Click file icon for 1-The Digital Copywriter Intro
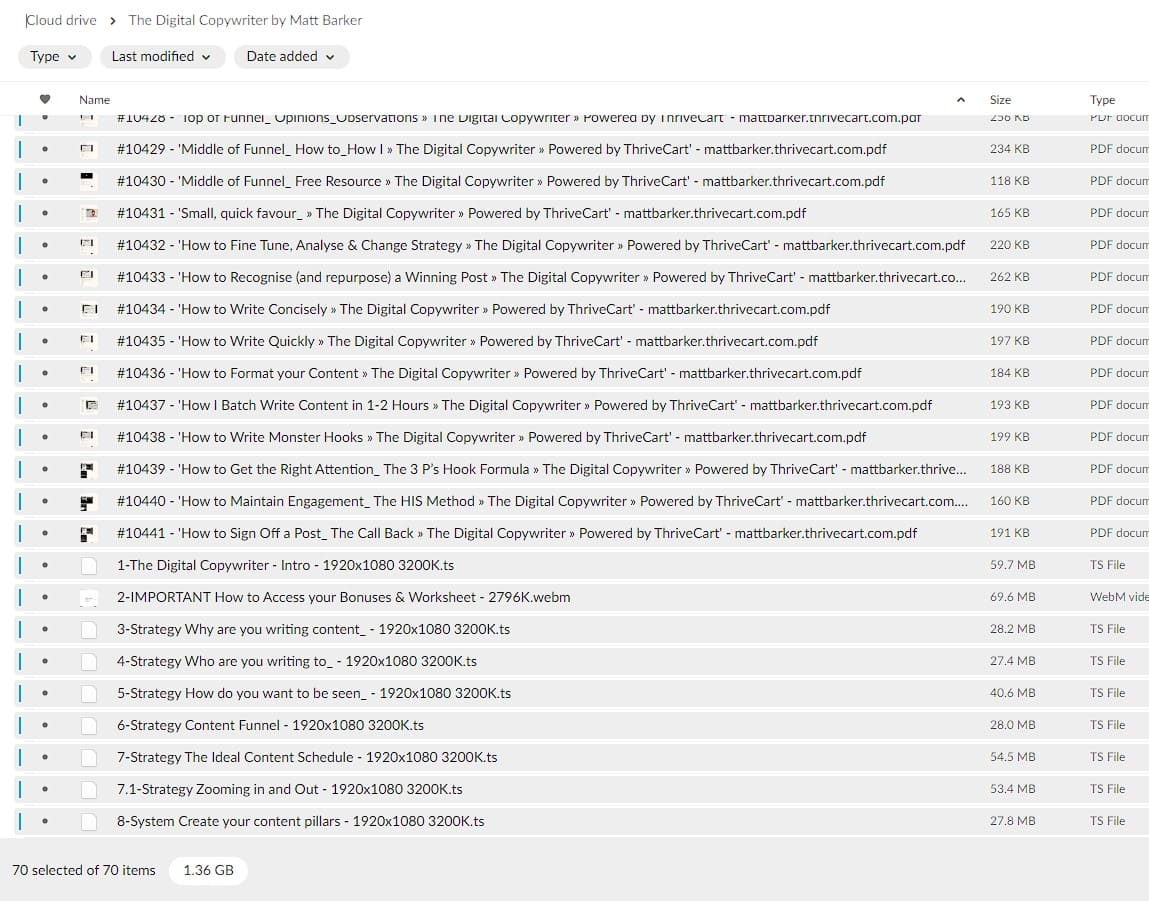This screenshot has width=1149, height=901. coord(89,565)
